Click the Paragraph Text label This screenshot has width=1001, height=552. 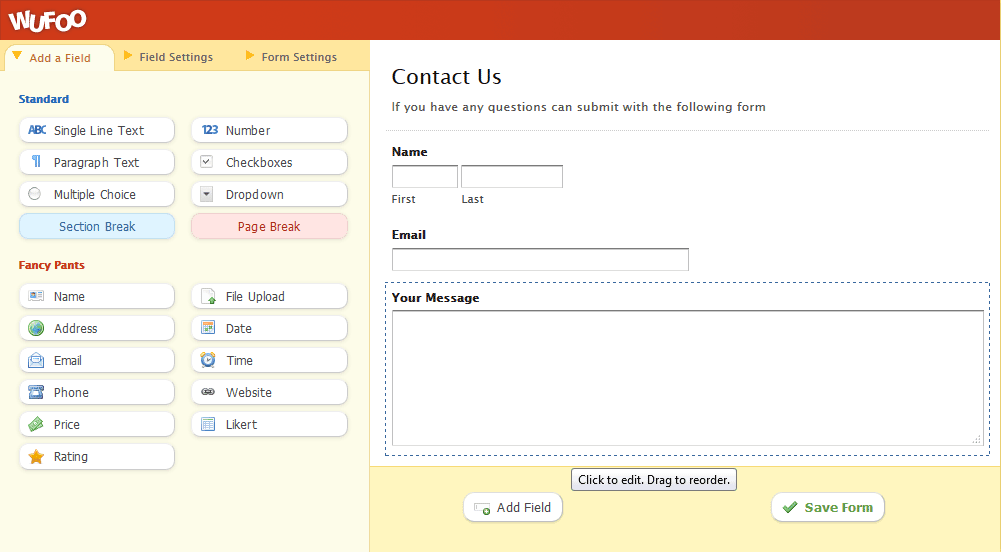coord(96,162)
